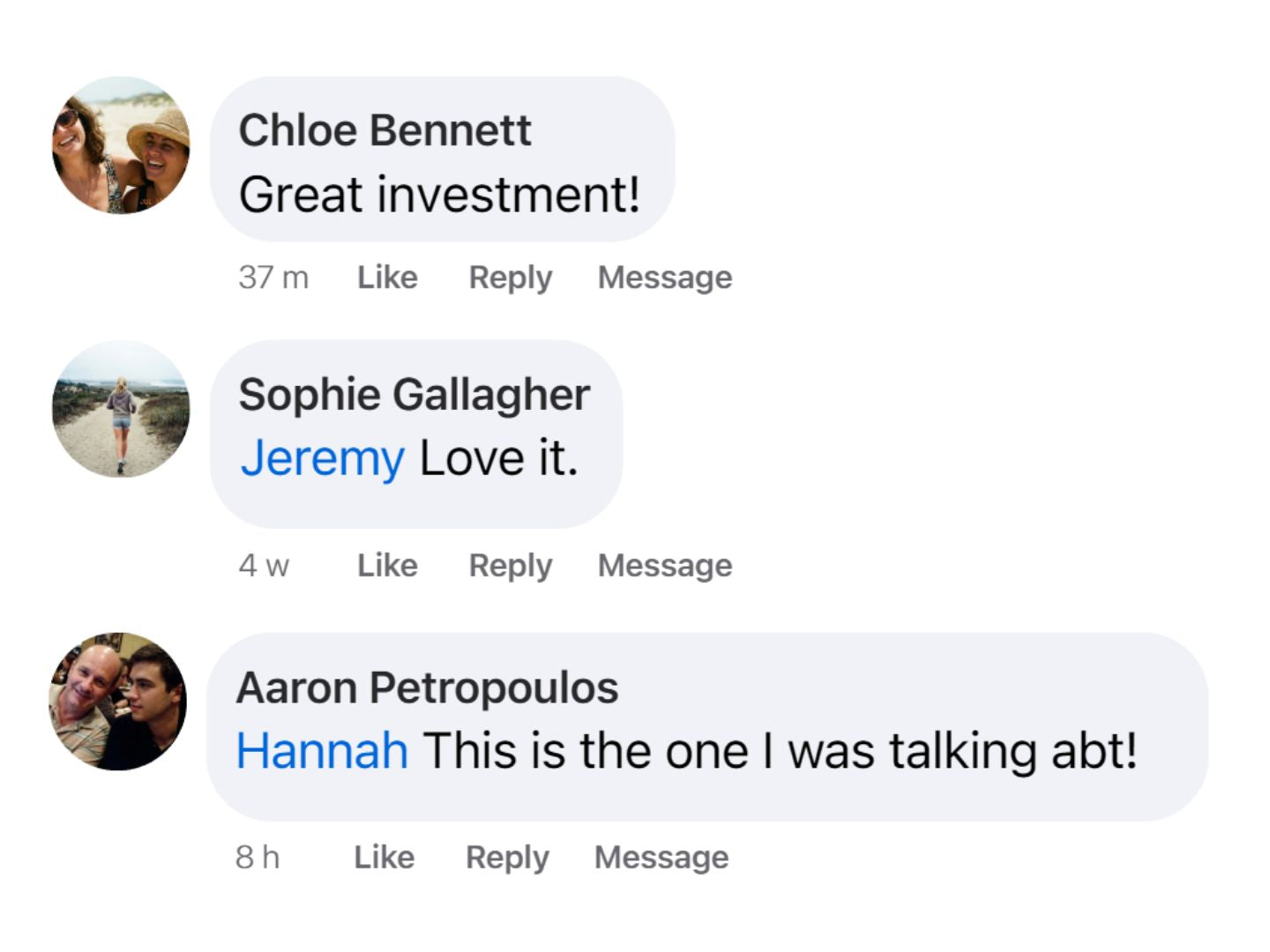
Task: Open the tagged Jeremy mention
Action: 322,458
